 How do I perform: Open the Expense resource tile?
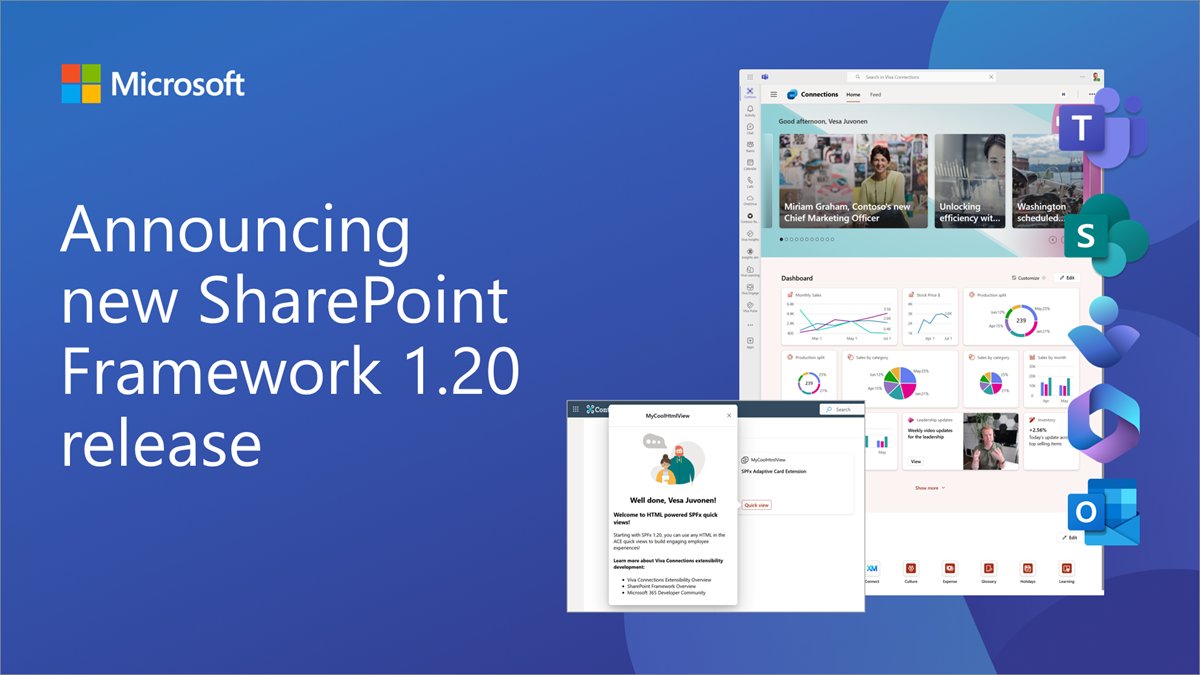click(x=949, y=570)
